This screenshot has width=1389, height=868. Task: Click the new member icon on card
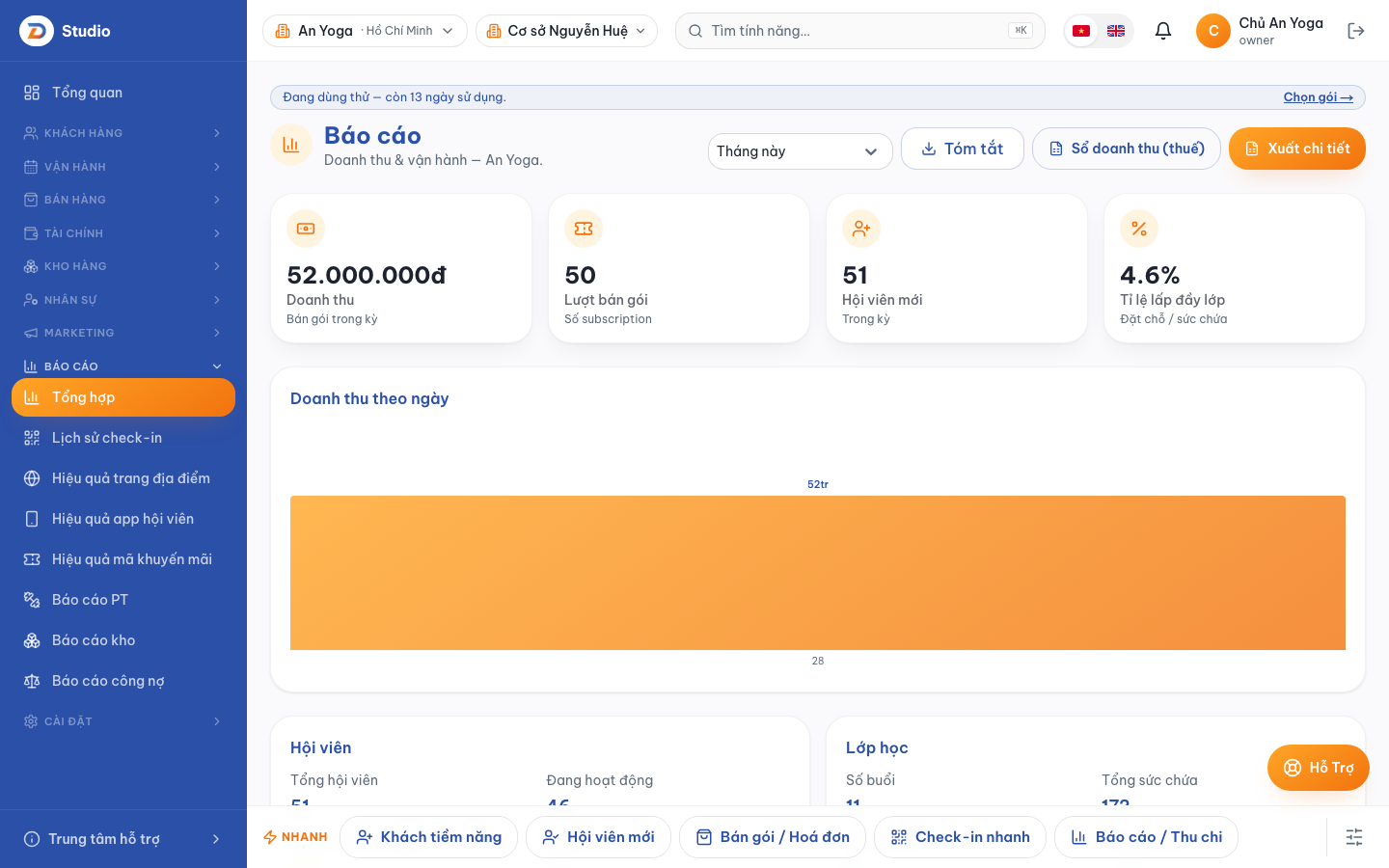click(x=861, y=229)
